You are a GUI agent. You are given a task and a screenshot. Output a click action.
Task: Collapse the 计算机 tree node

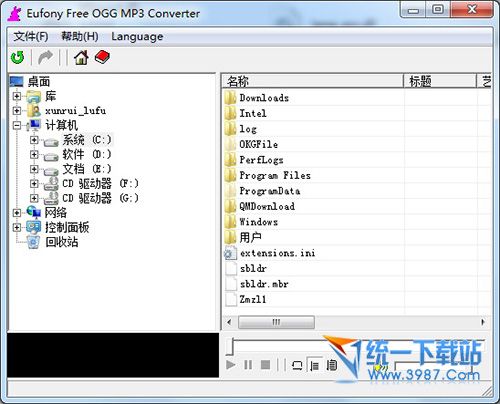click(17, 125)
